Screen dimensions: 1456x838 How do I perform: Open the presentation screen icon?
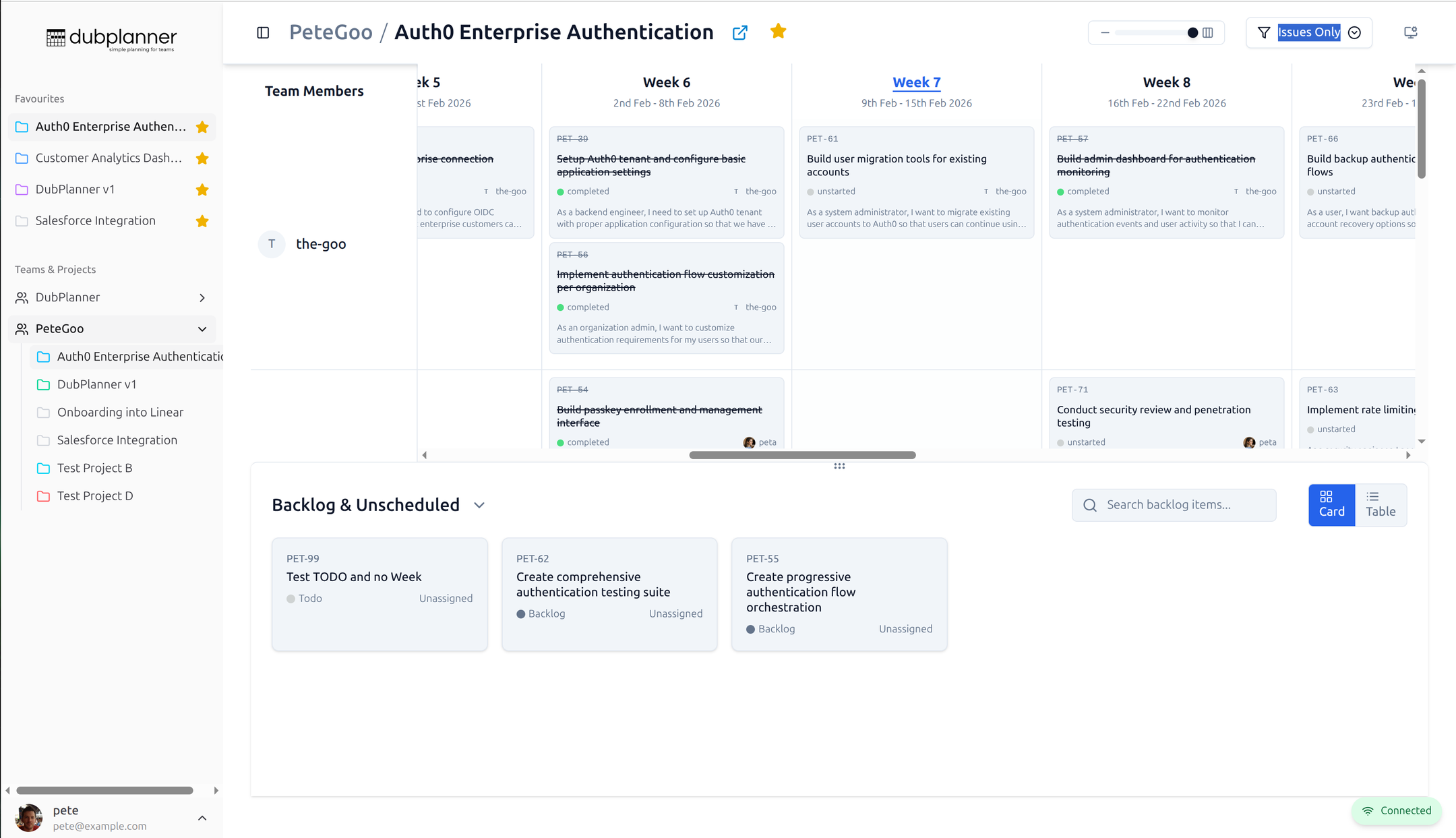coord(1410,32)
